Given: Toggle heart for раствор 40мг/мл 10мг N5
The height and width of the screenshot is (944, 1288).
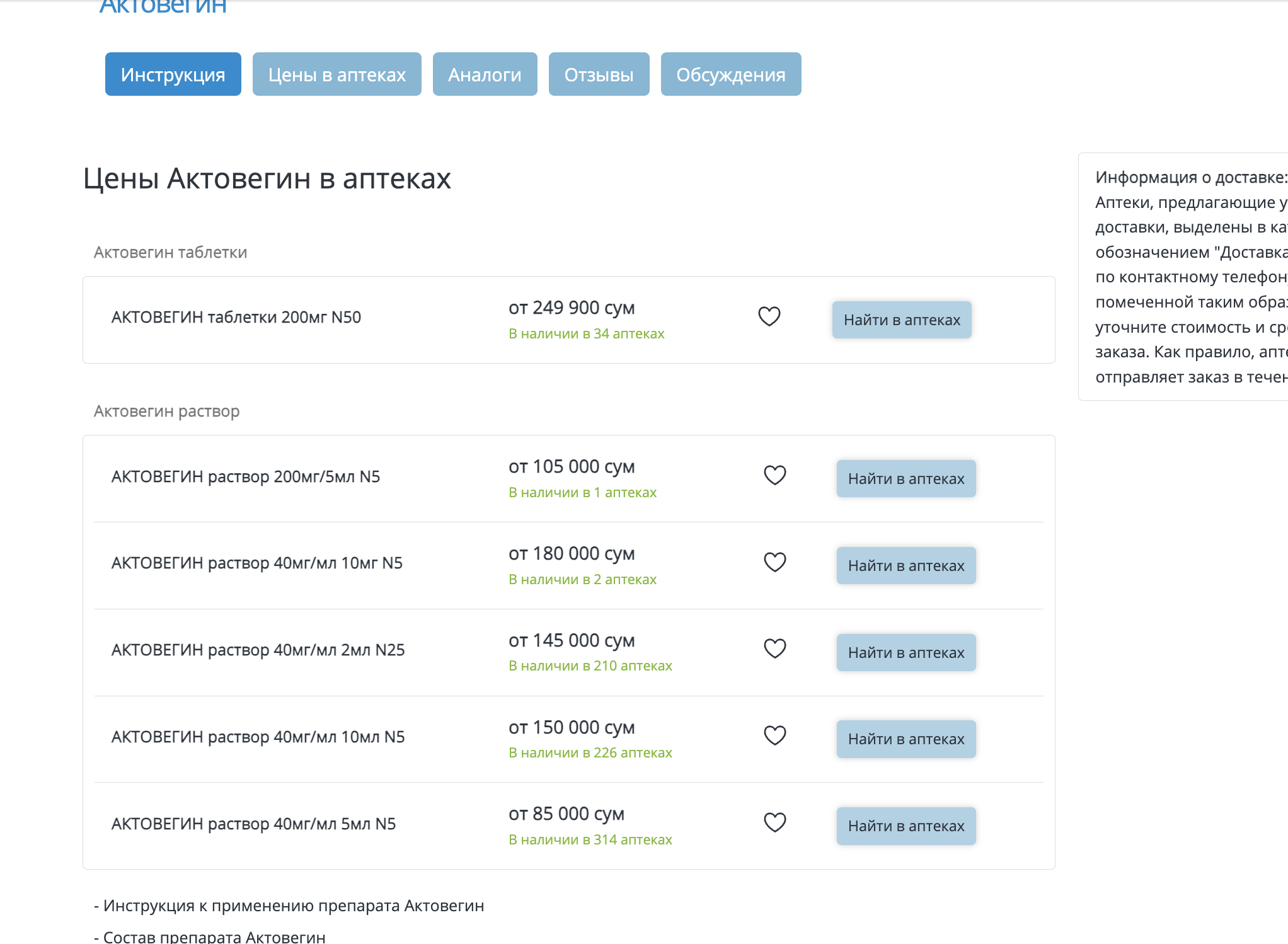Looking at the screenshot, I should pyautogui.click(x=774, y=562).
